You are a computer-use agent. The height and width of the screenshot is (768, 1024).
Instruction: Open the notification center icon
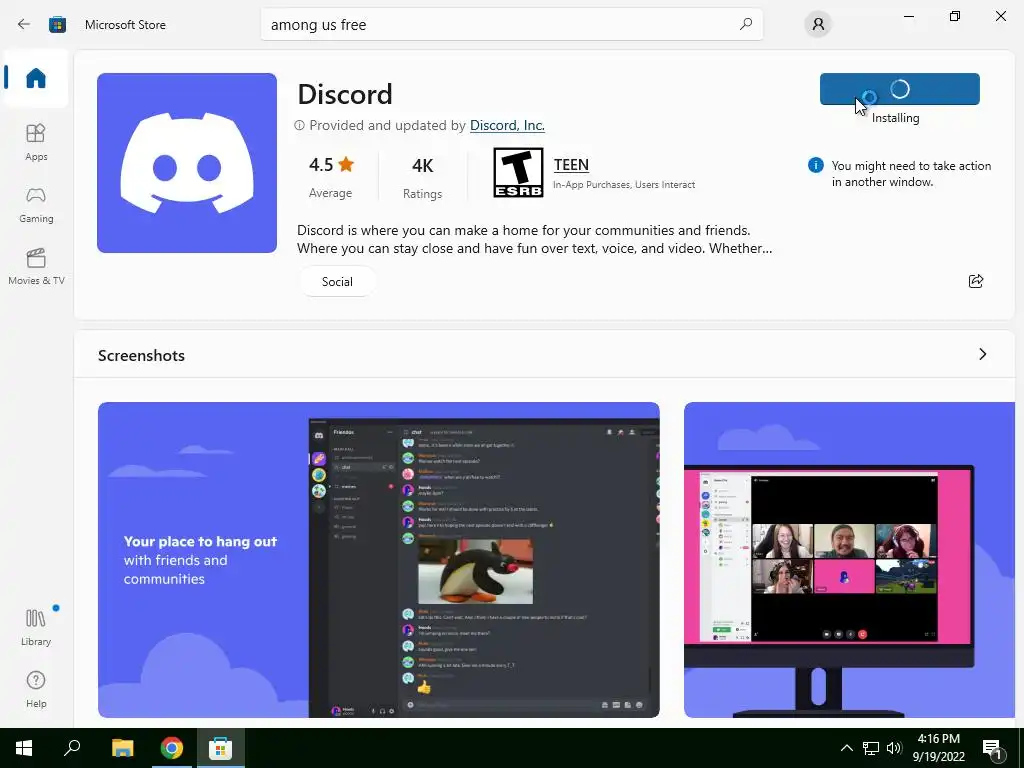coord(992,748)
